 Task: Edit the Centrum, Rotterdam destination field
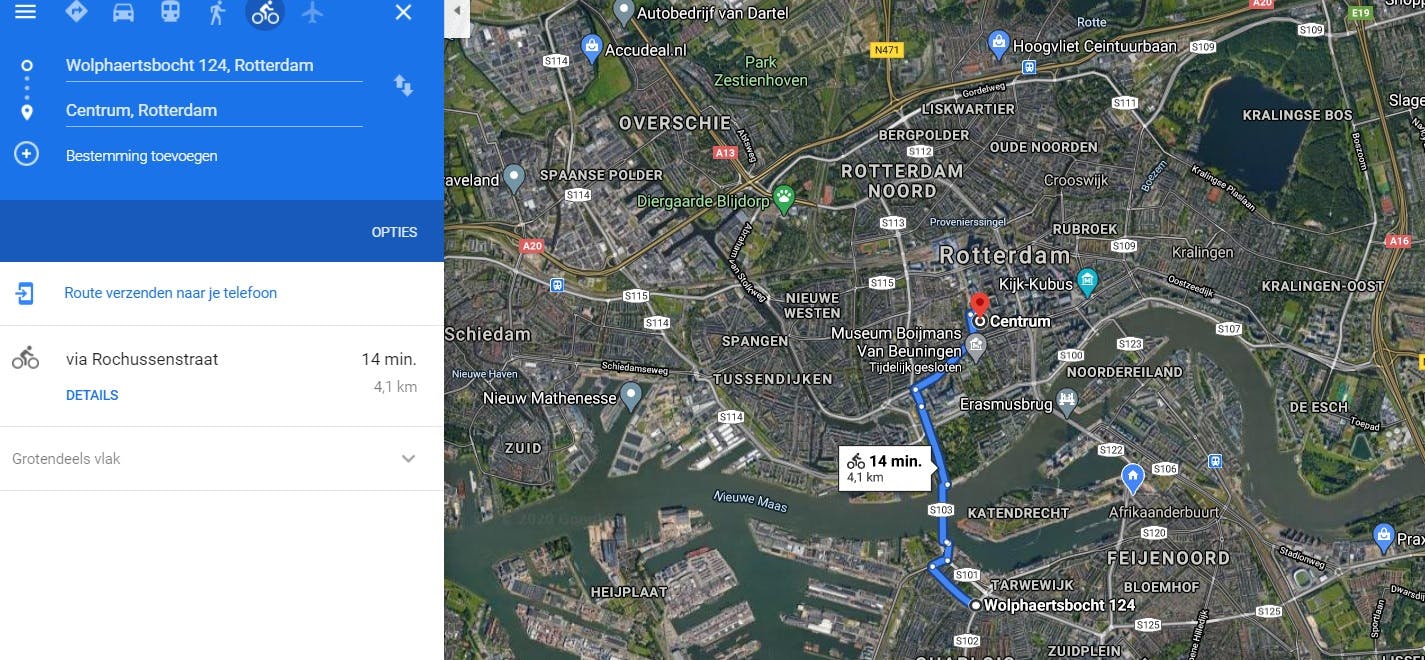pyautogui.click(x=214, y=111)
